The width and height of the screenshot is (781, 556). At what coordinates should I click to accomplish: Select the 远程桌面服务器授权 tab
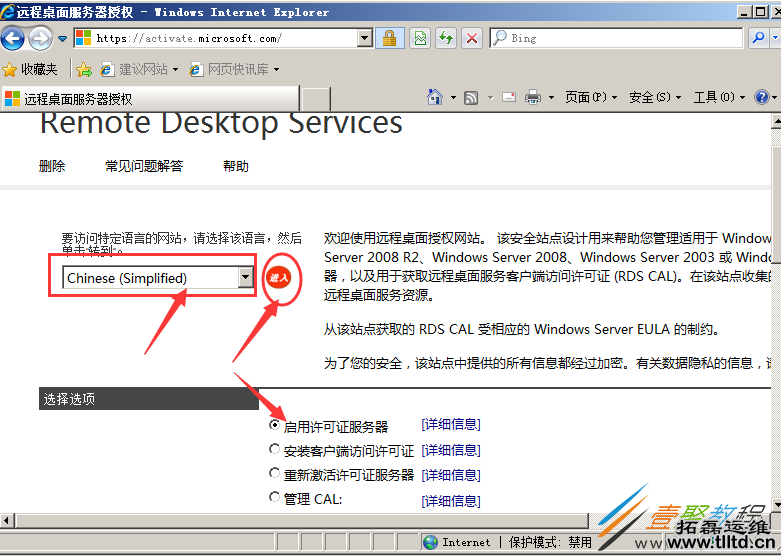150,99
